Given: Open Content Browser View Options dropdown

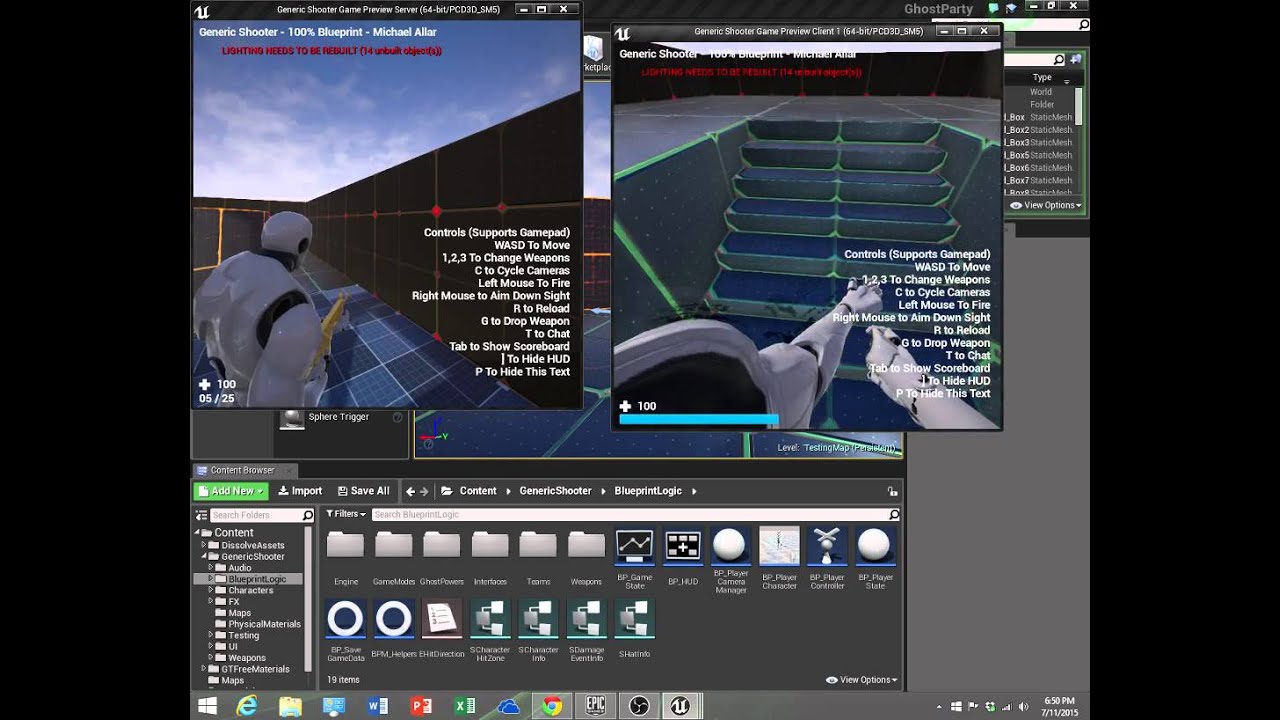Looking at the screenshot, I should 861,680.
